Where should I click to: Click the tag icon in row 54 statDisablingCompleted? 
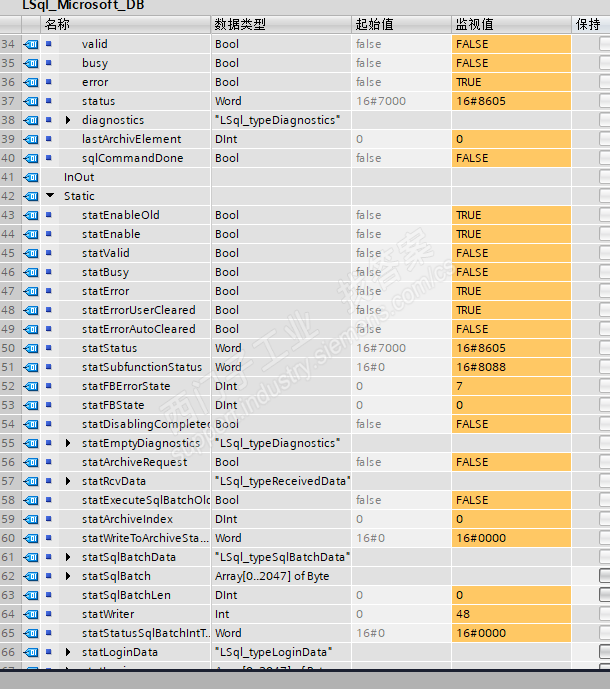(31, 424)
